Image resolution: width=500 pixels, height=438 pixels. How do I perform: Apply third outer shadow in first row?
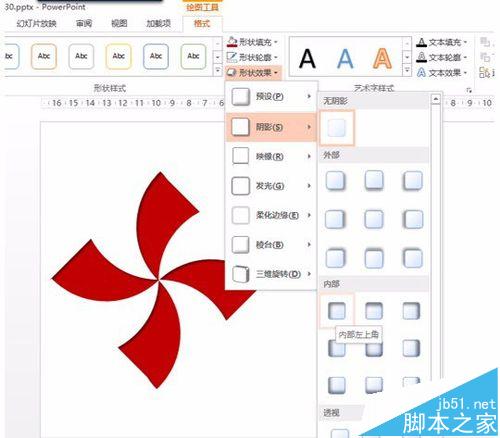click(413, 181)
